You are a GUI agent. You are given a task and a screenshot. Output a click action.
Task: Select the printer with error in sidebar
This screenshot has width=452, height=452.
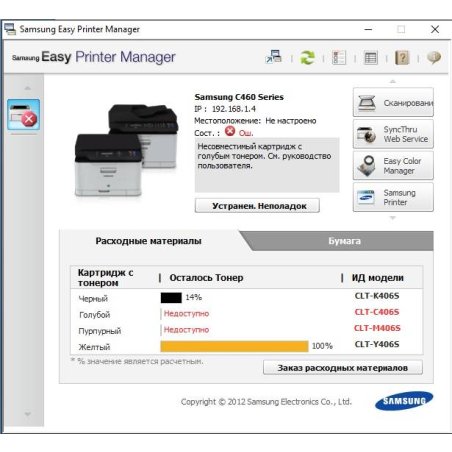click(x=24, y=114)
